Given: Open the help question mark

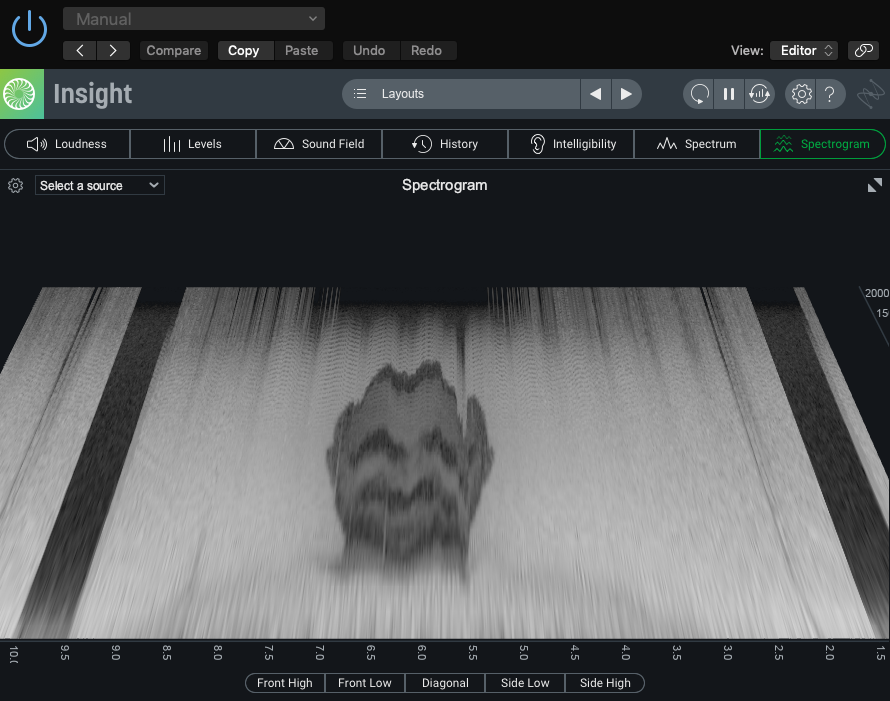Looking at the screenshot, I should [x=830, y=94].
